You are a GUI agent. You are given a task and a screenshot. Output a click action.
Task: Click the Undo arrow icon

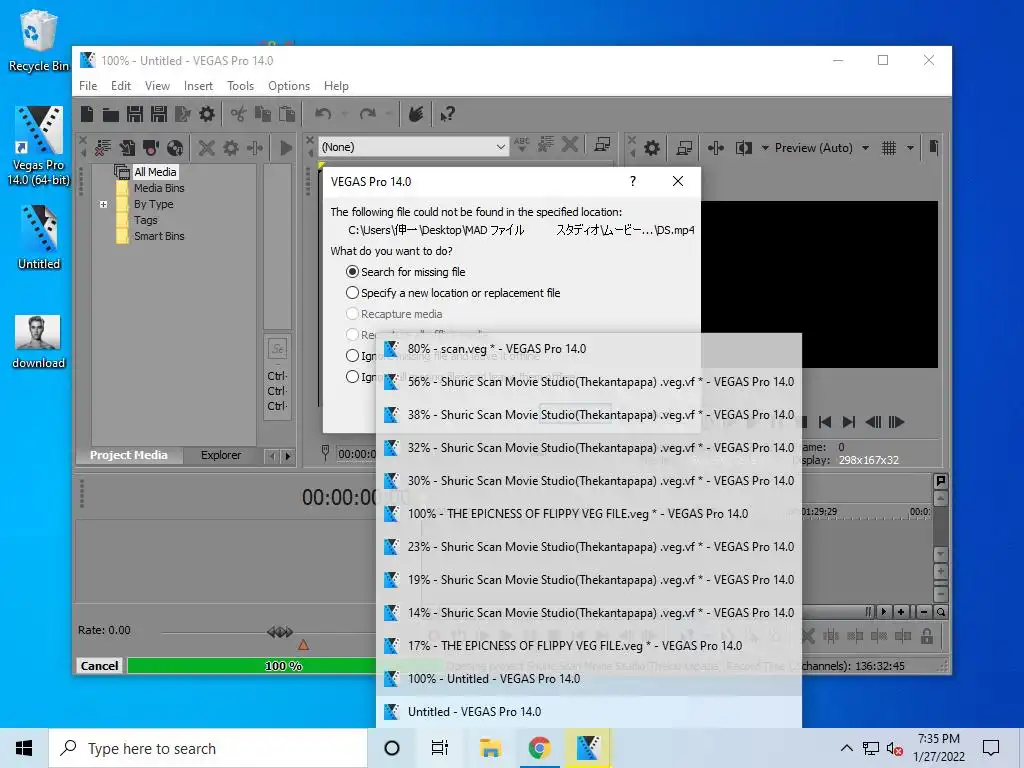323,114
